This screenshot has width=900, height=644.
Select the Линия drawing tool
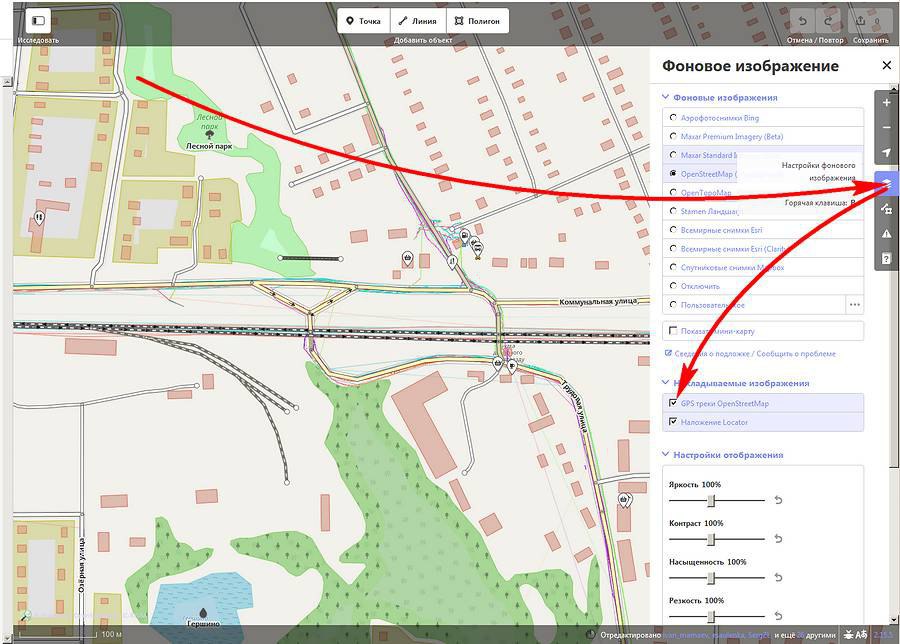(418, 21)
